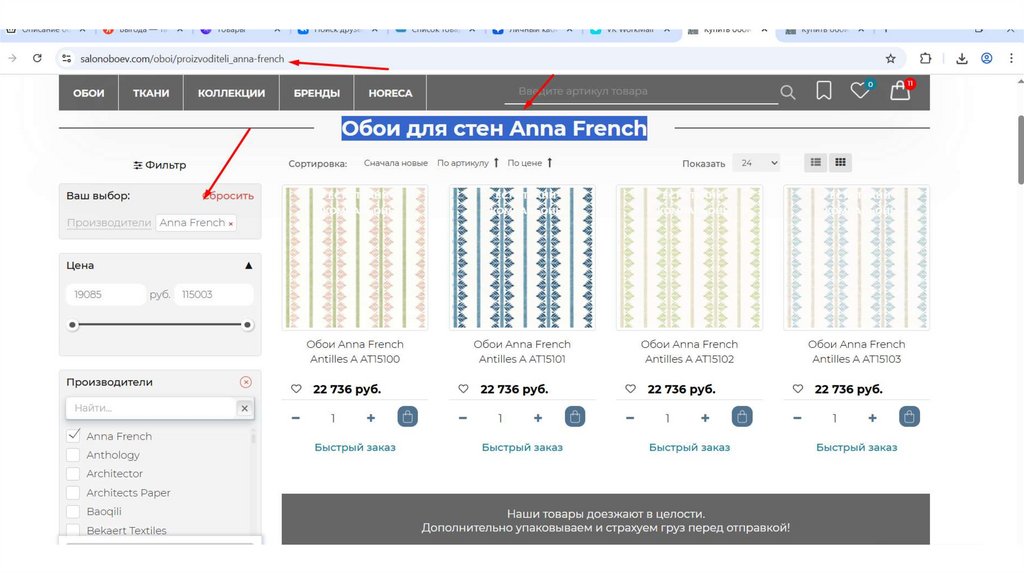Image resolution: width=1024 pixels, height=574 pixels.
Task: Clear the manufacturer search field X
Action: [x=244, y=408]
